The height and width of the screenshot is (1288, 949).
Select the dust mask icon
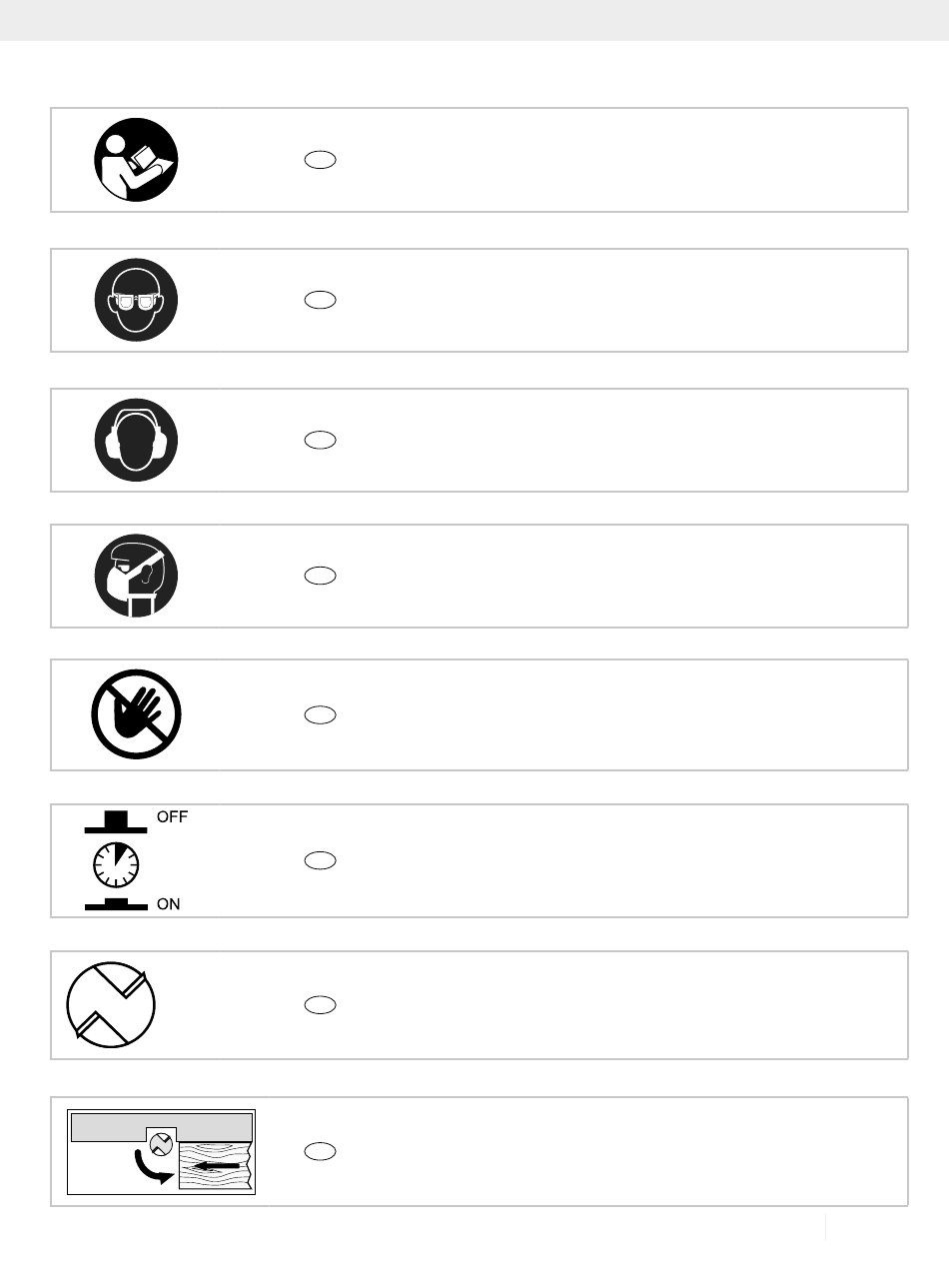click(136, 576)
